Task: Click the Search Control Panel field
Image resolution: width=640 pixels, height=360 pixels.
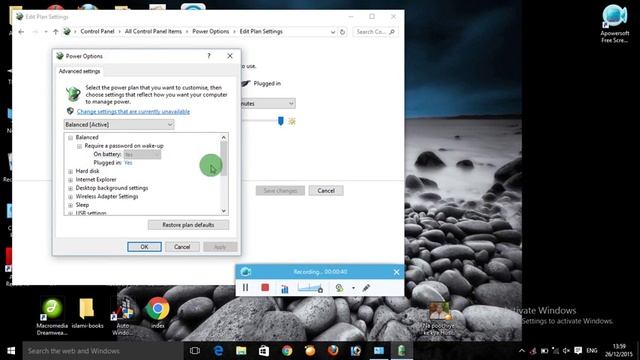Action: pyautogui.click(x=375, y=32)
